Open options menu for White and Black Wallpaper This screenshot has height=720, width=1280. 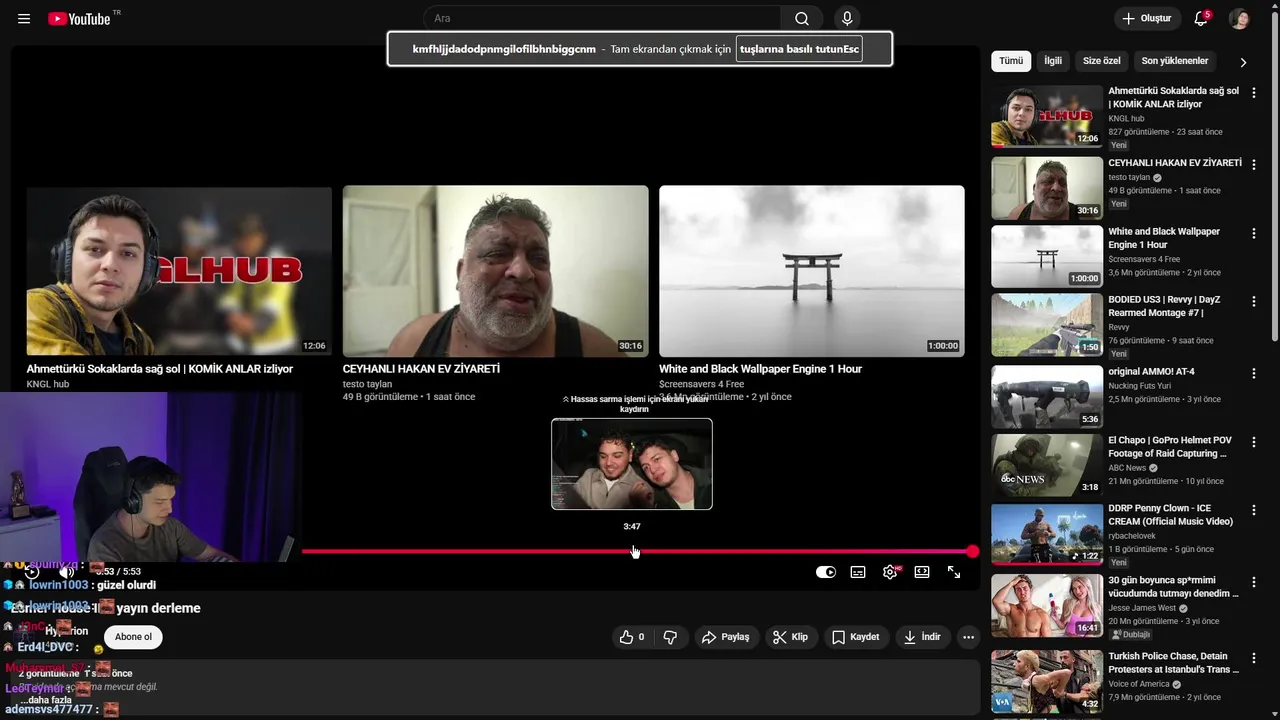[1254, 233]
